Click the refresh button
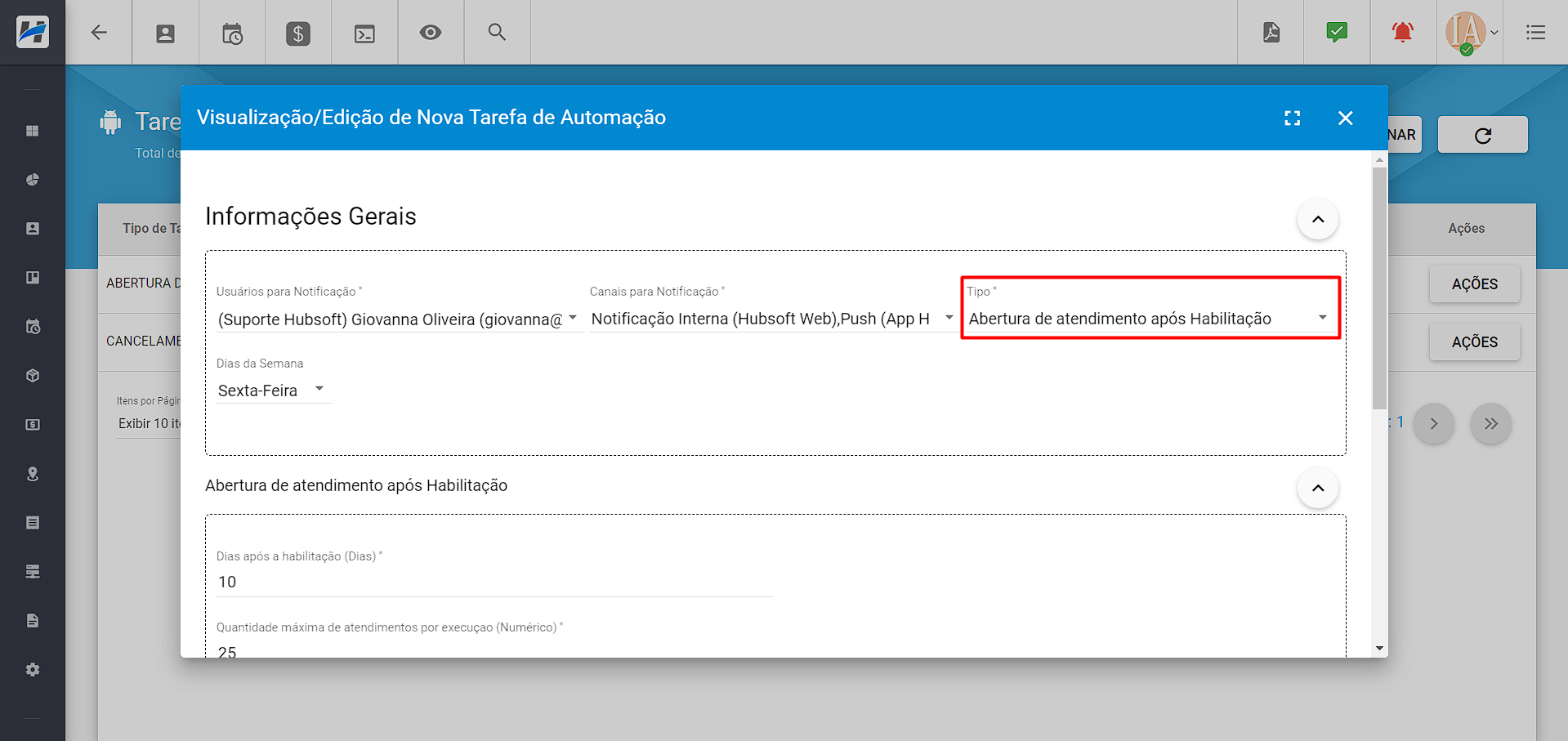 coord(1482,135)
